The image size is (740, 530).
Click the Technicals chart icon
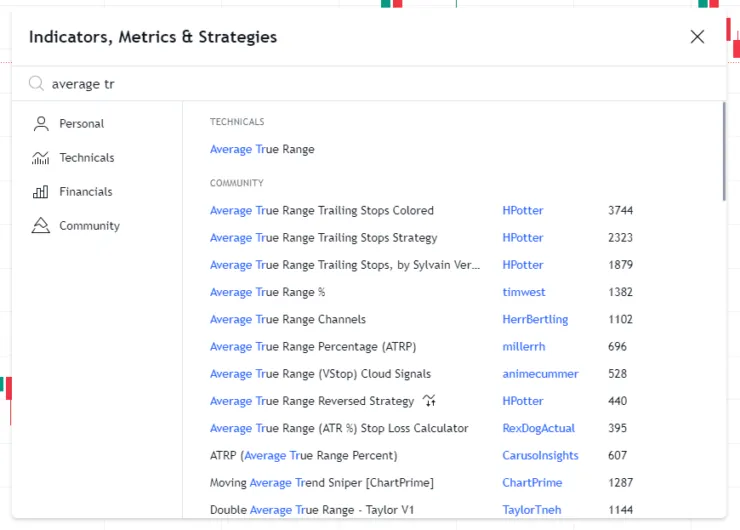coord(41,158)
